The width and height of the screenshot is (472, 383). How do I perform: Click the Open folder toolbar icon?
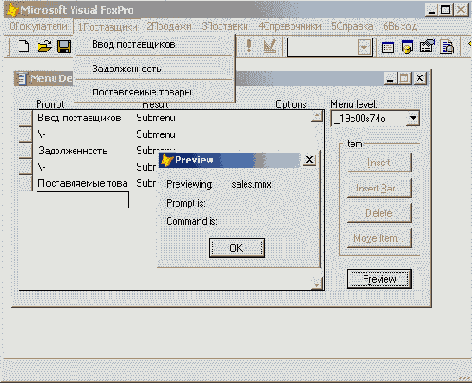[45, 46]
